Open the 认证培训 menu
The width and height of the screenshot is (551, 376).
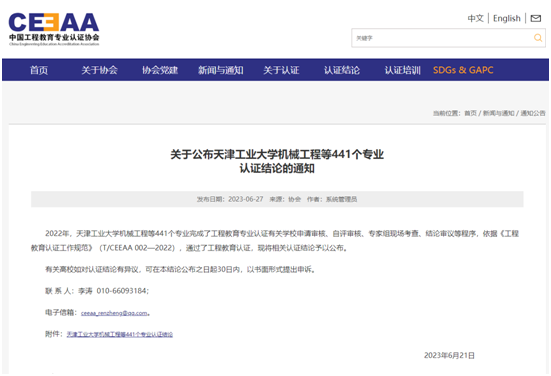(x=402, y=70)
